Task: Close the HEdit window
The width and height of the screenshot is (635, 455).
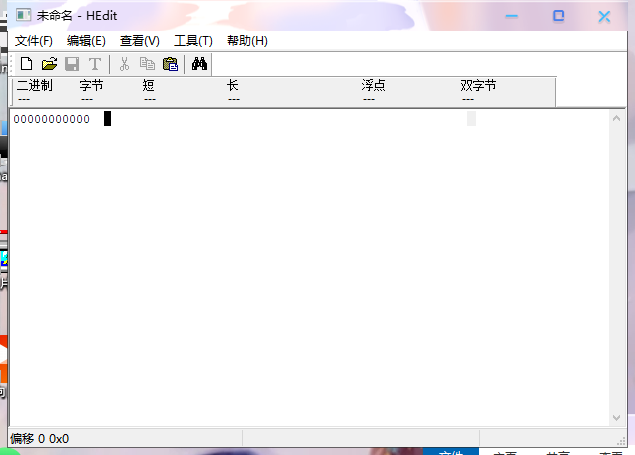Action: [604, 16]
